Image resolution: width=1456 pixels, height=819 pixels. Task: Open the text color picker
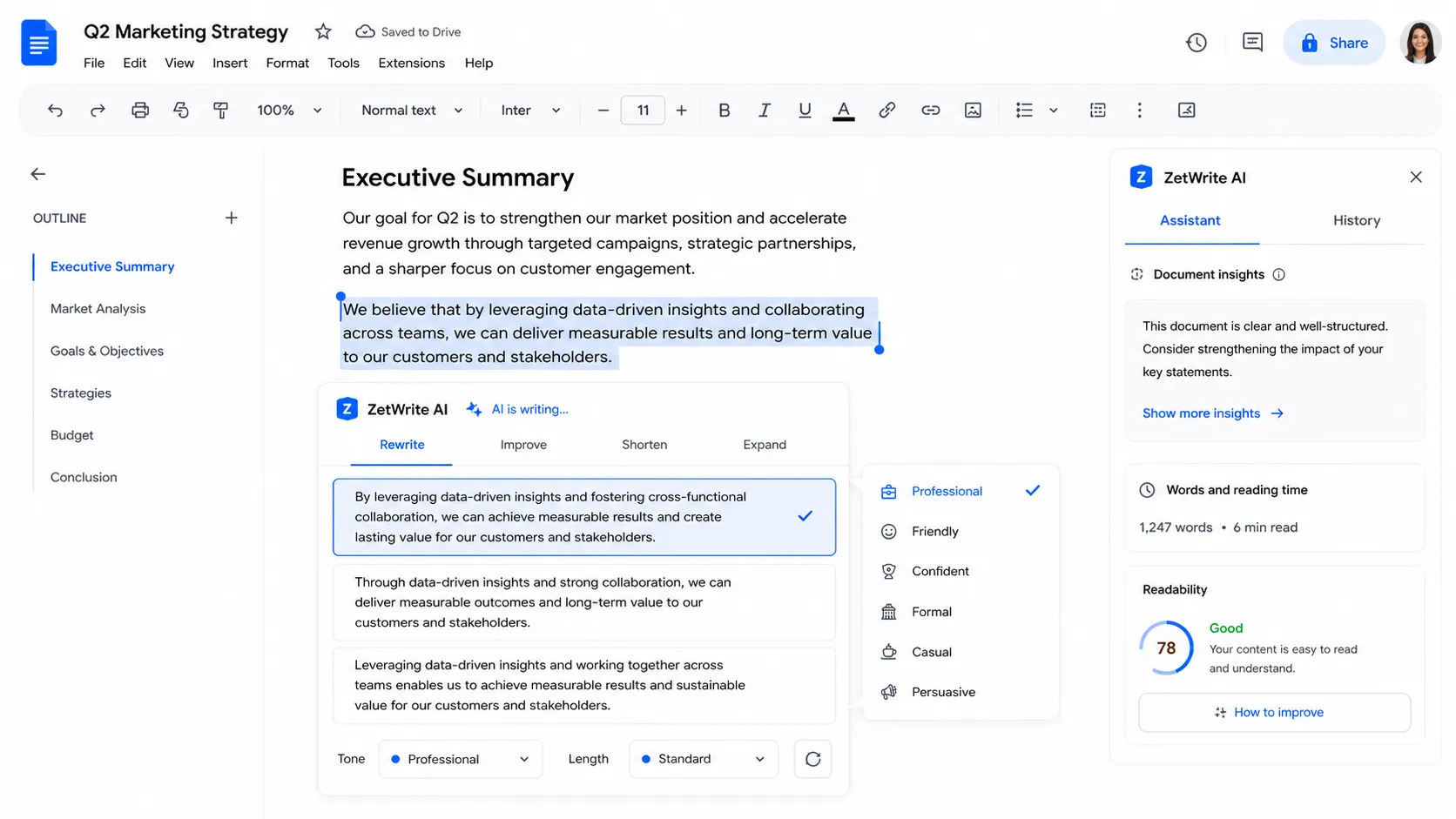tap(843, 111)
